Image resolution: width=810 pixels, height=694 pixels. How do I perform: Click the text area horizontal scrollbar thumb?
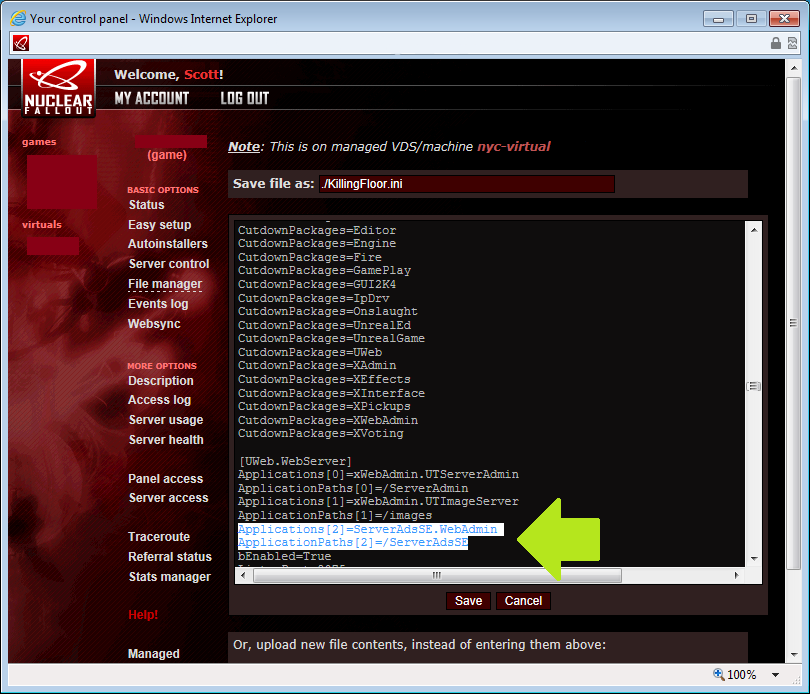point(436,576)
